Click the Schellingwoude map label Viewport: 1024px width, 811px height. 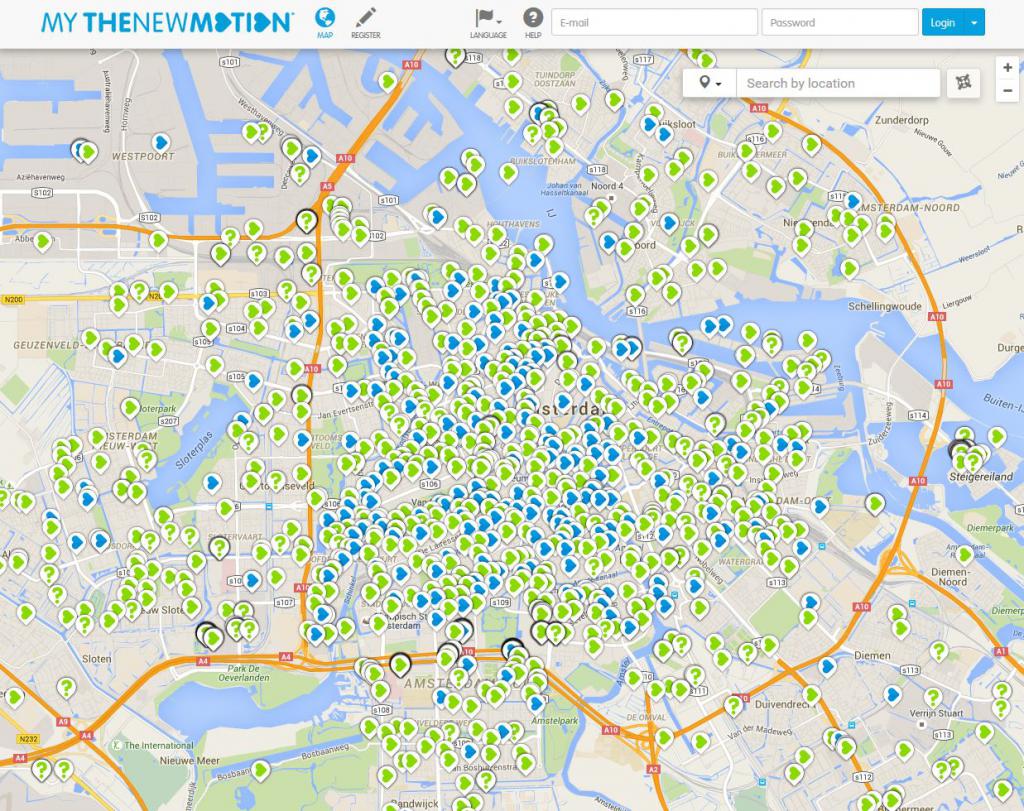[x=885, y=306]
